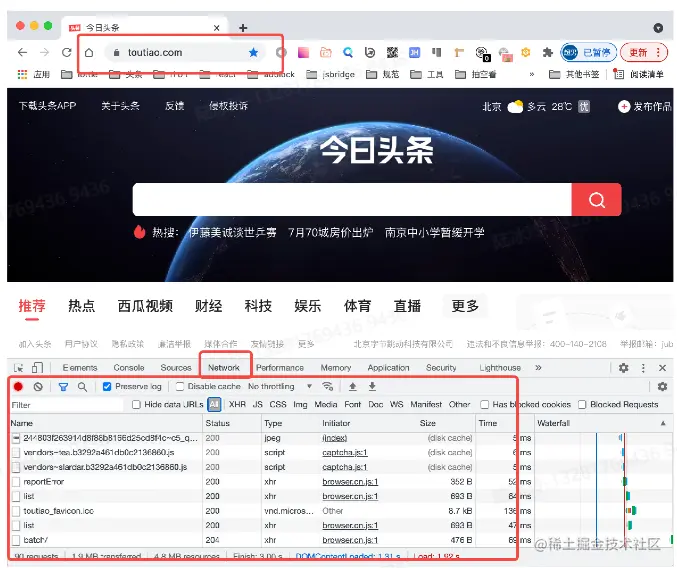Viewport: 677px width, 568px height.
Task: Clear the network log
Action: click(x=38, y=387)
